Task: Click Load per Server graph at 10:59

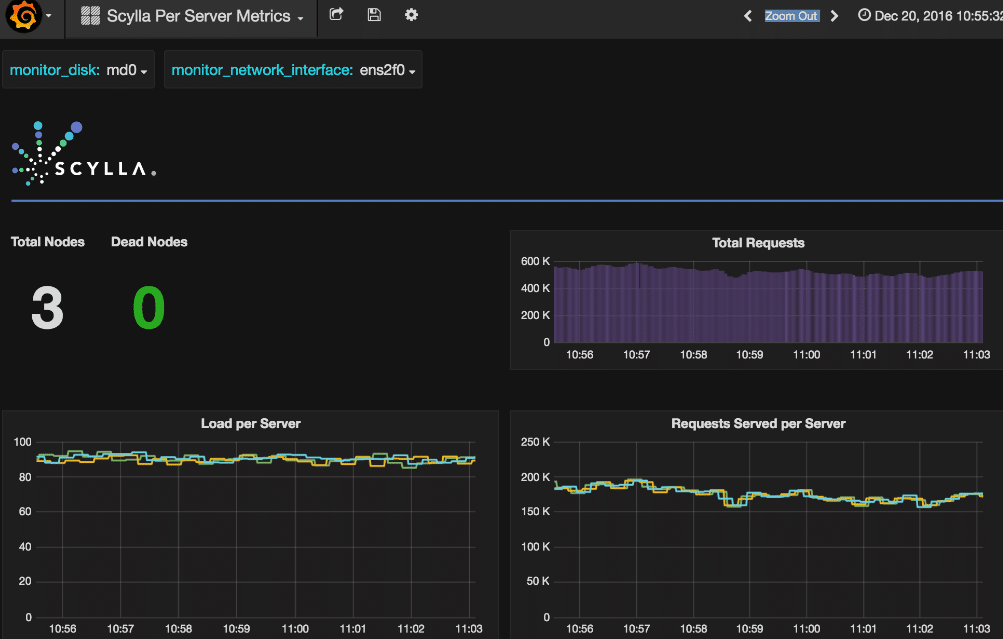Action: pyautogui.click(x=237, y=530)
